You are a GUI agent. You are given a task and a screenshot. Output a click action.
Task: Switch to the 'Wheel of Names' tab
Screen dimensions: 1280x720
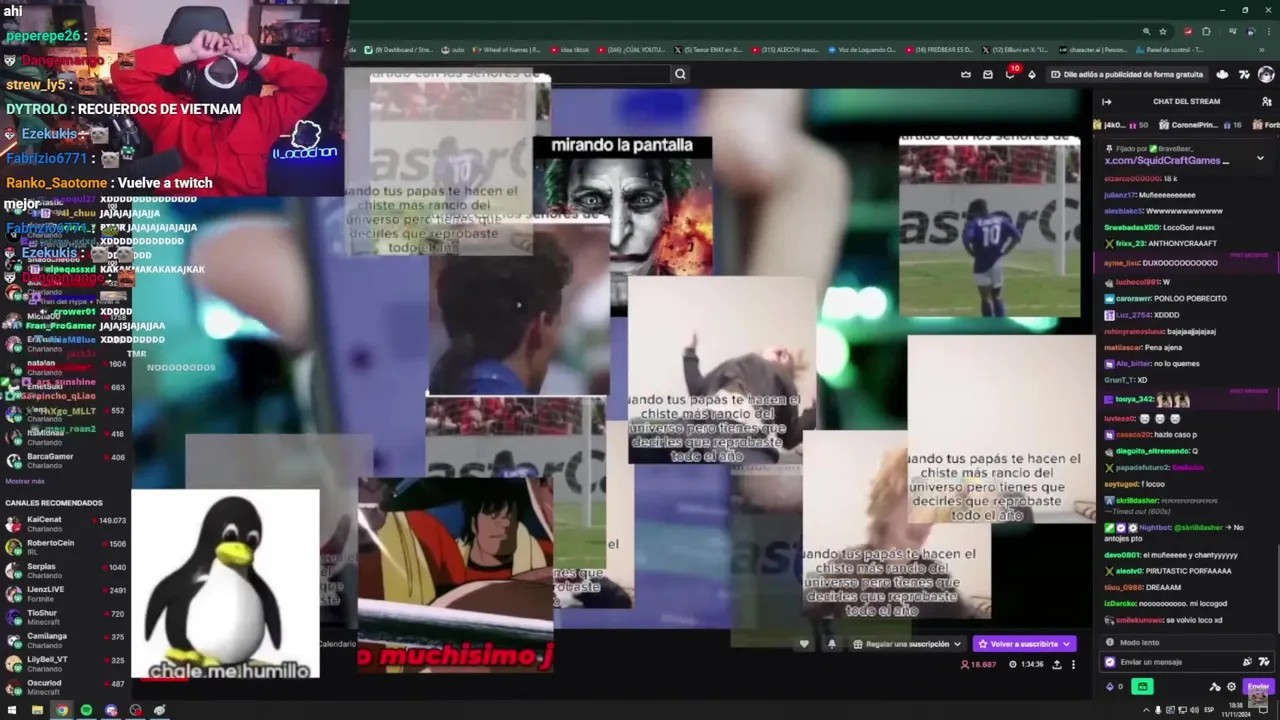pyautogui.click(x=508, y=49)
